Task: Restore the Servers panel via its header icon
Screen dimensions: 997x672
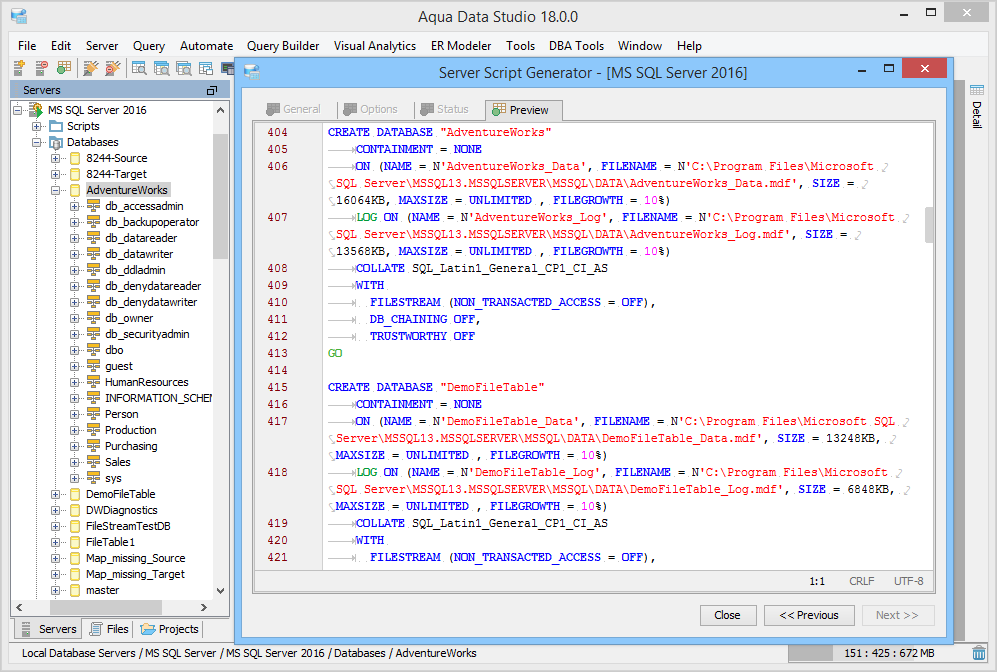Action: pyautogui.click(x=212, y=90)
